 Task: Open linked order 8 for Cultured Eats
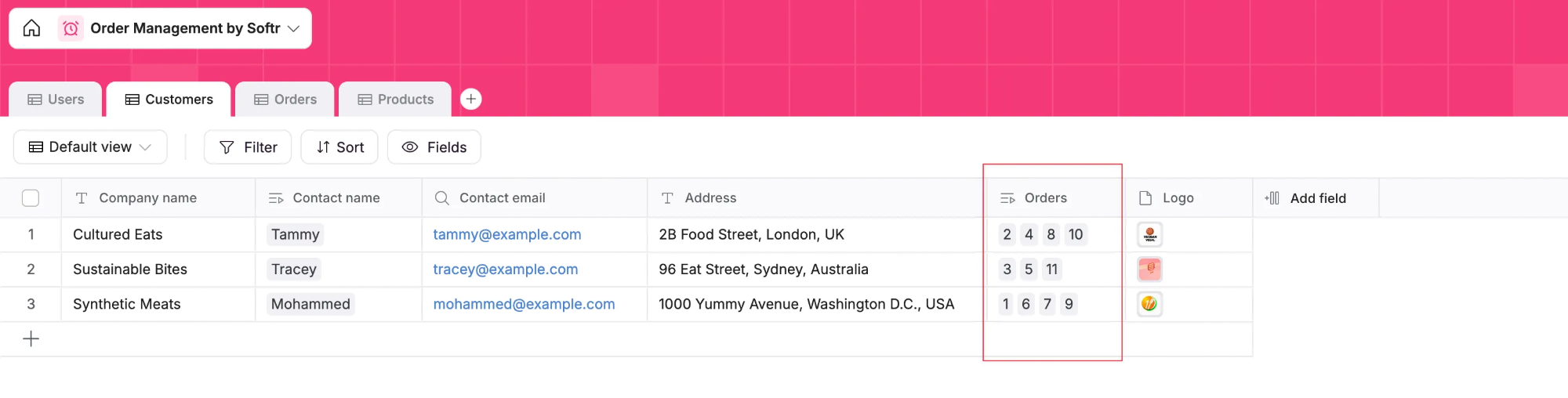[x=1051, y=234]
